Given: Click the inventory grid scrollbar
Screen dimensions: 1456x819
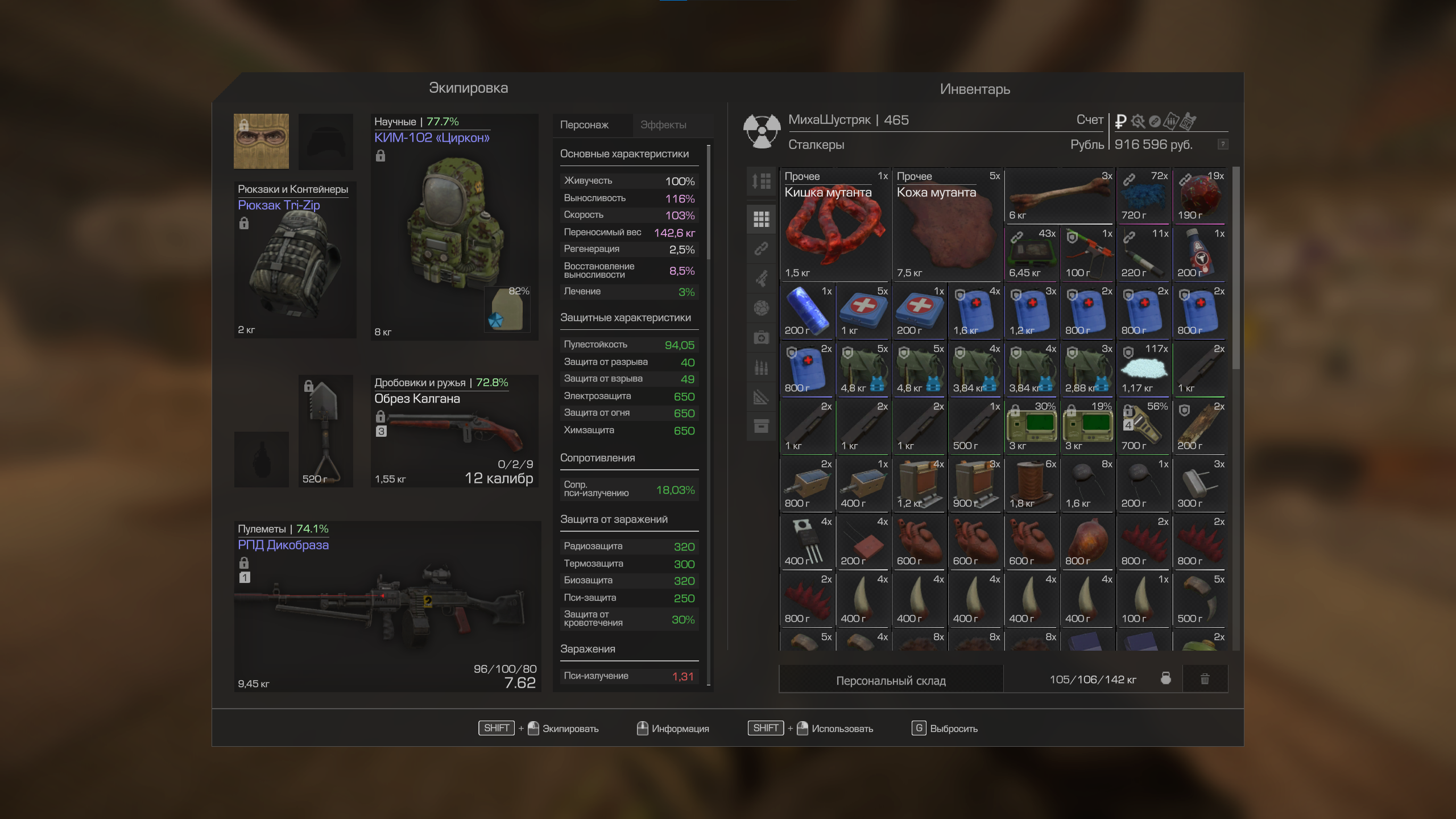Looking at the screenshot, I should click(x=1235, y=267).
